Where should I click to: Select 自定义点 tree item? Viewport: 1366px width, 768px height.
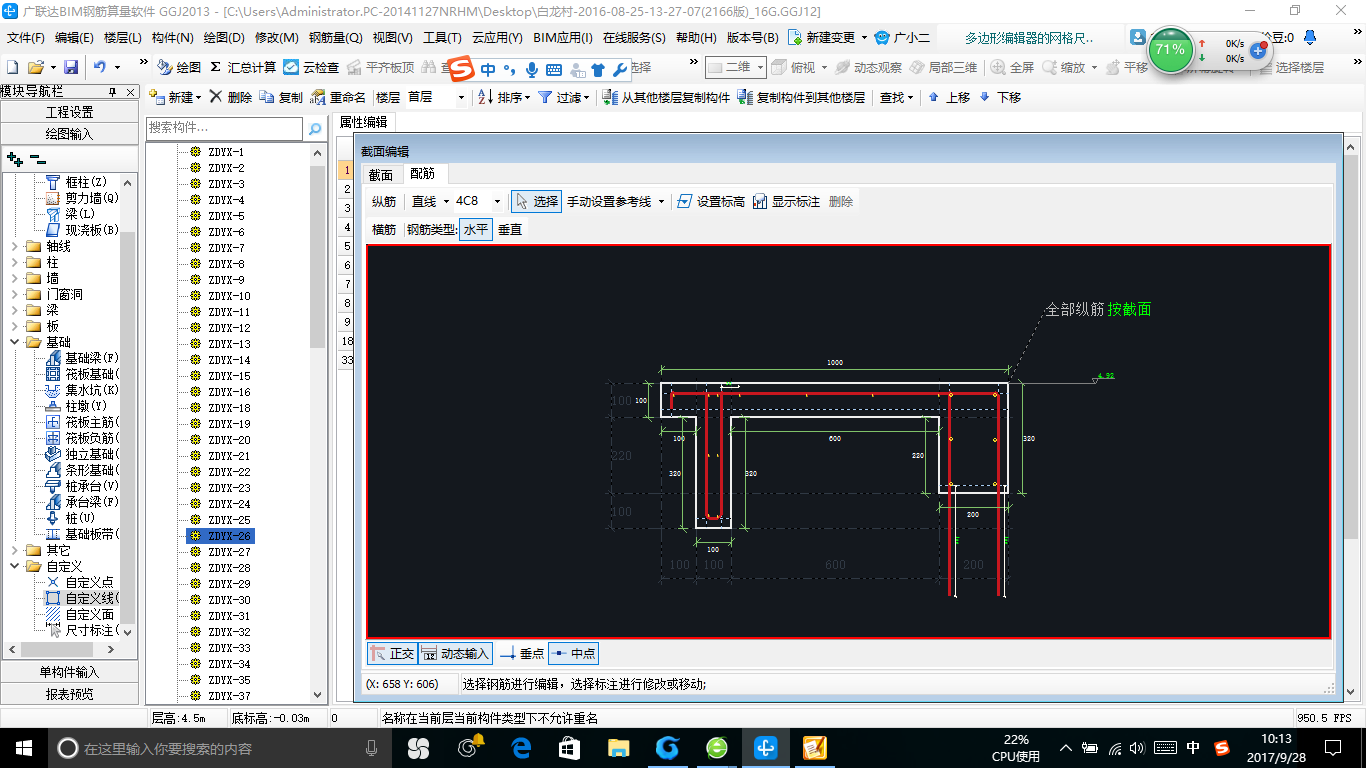[80, 582]
